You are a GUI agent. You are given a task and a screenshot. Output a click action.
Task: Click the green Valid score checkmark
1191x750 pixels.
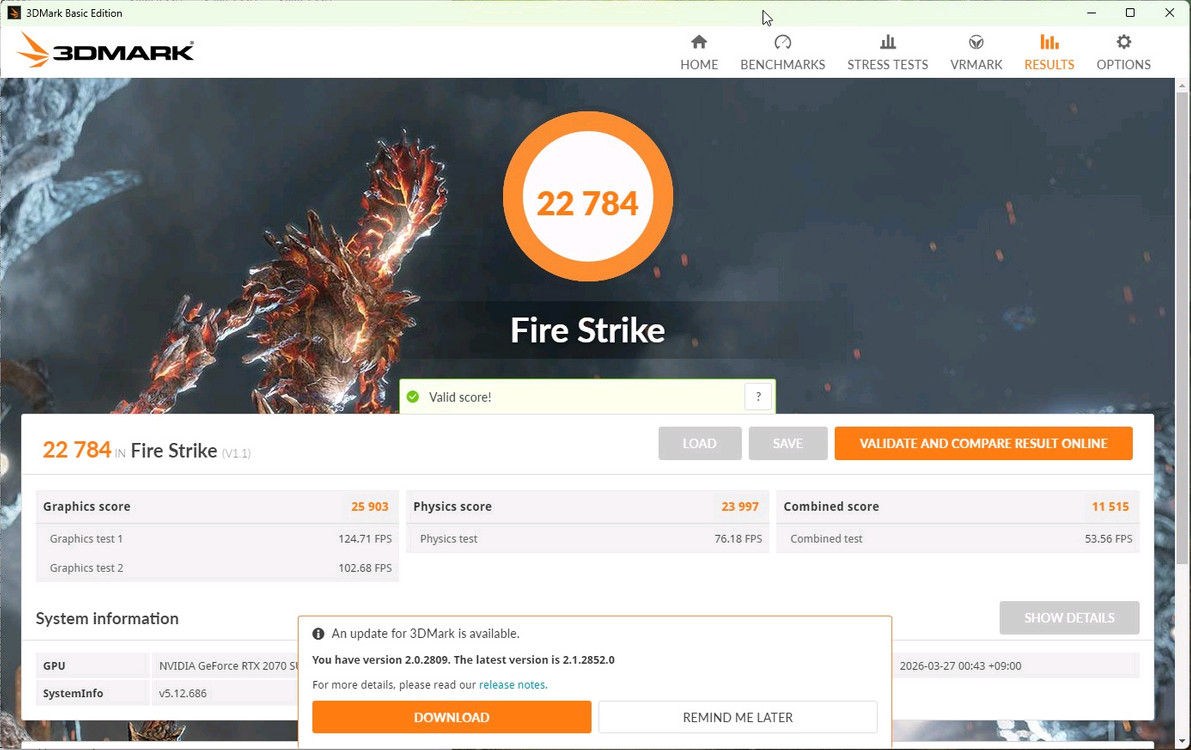(413, 397)
